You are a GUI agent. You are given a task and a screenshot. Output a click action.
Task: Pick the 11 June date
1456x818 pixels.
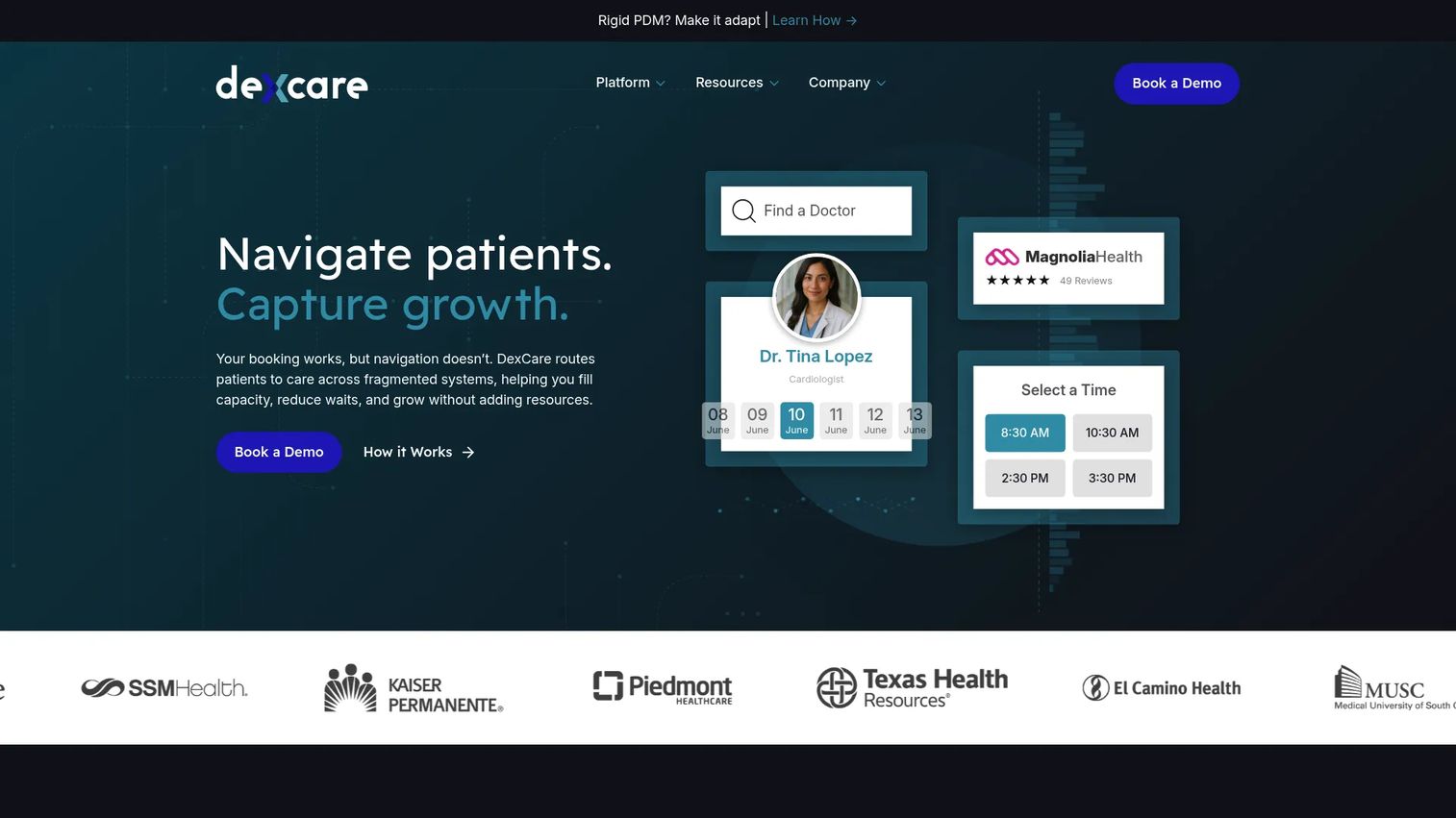click(x=836, y=420)
